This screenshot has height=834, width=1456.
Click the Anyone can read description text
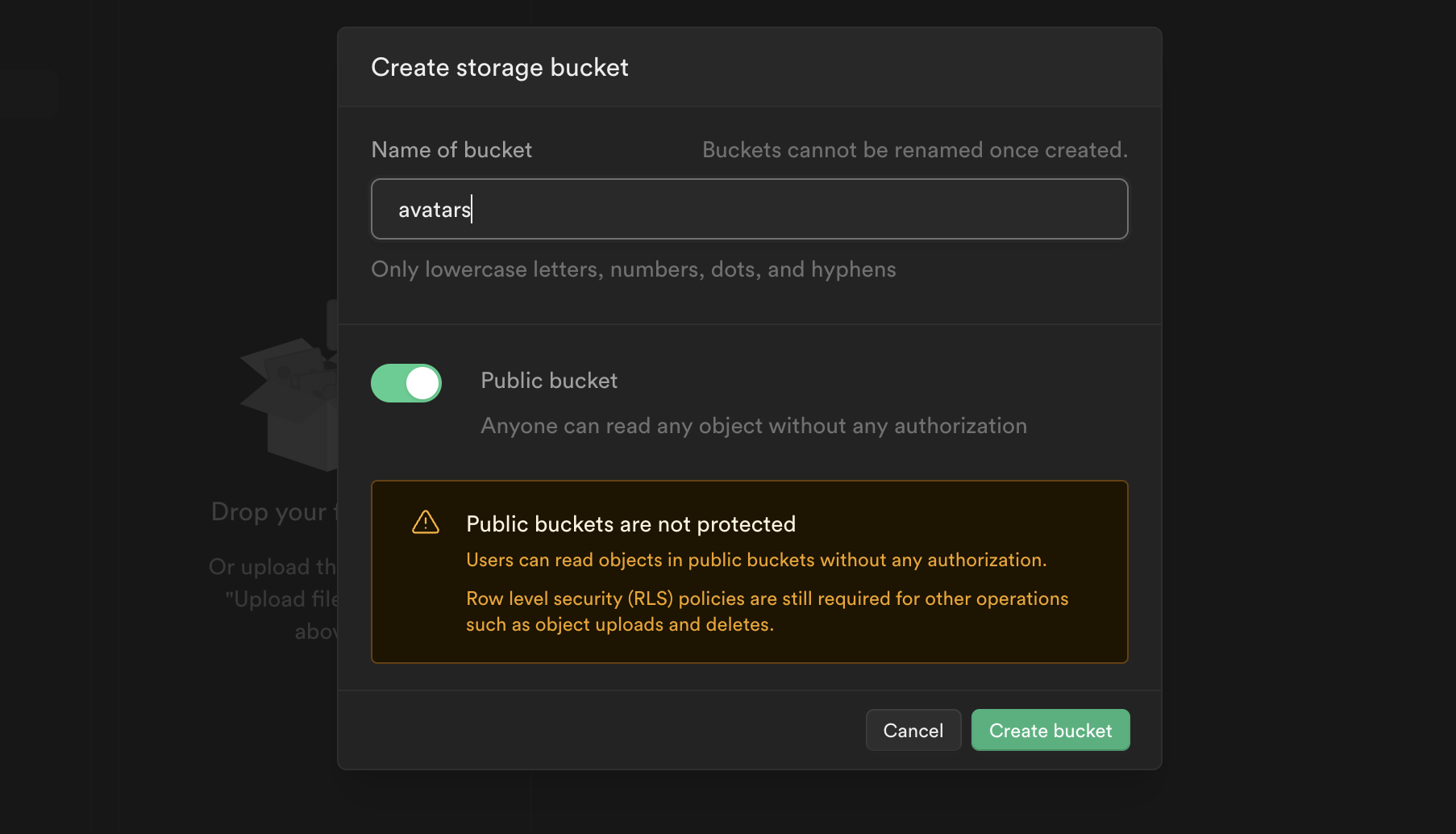[753, 425]
